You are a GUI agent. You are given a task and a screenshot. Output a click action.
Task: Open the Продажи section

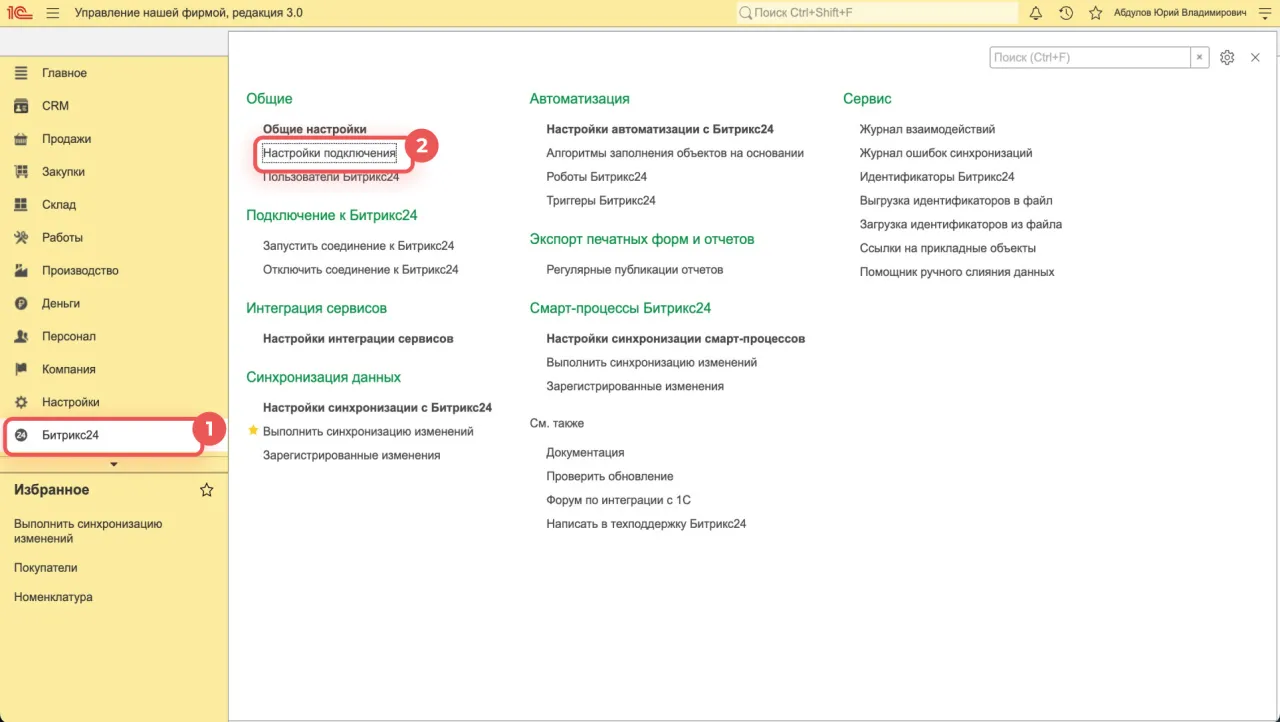66,139
